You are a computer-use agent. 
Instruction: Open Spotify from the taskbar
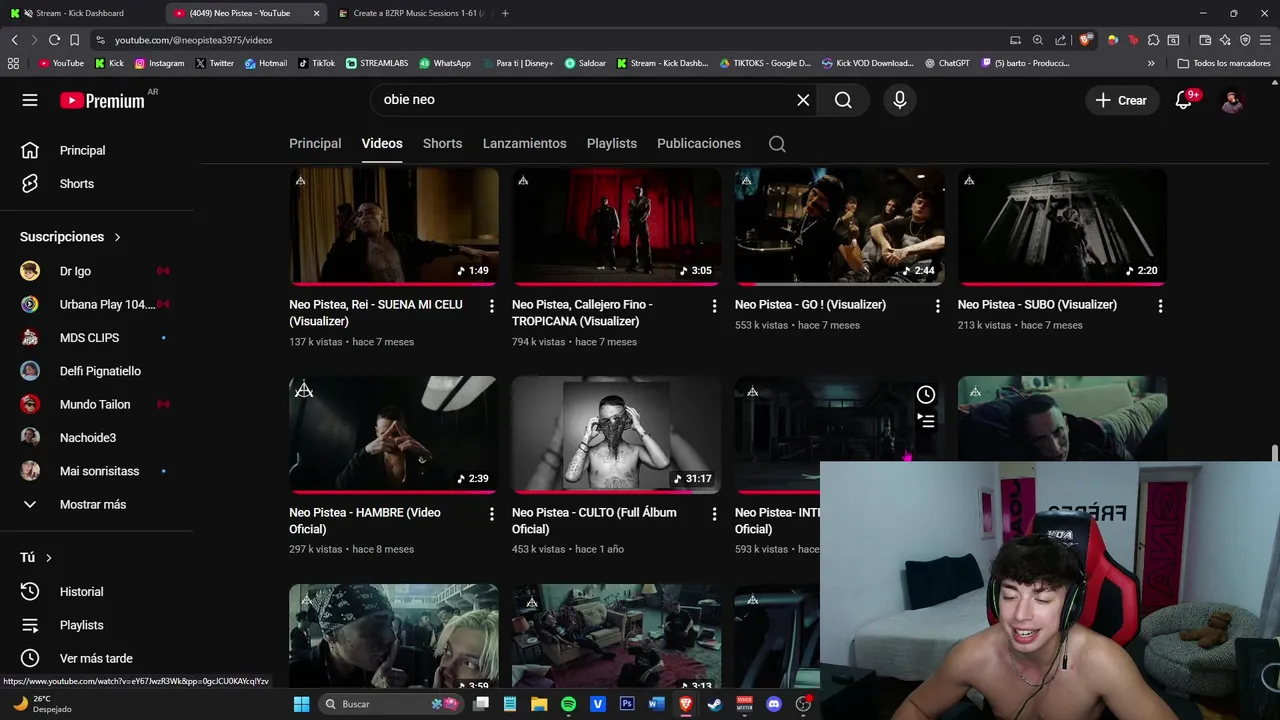tap(568, 704)
